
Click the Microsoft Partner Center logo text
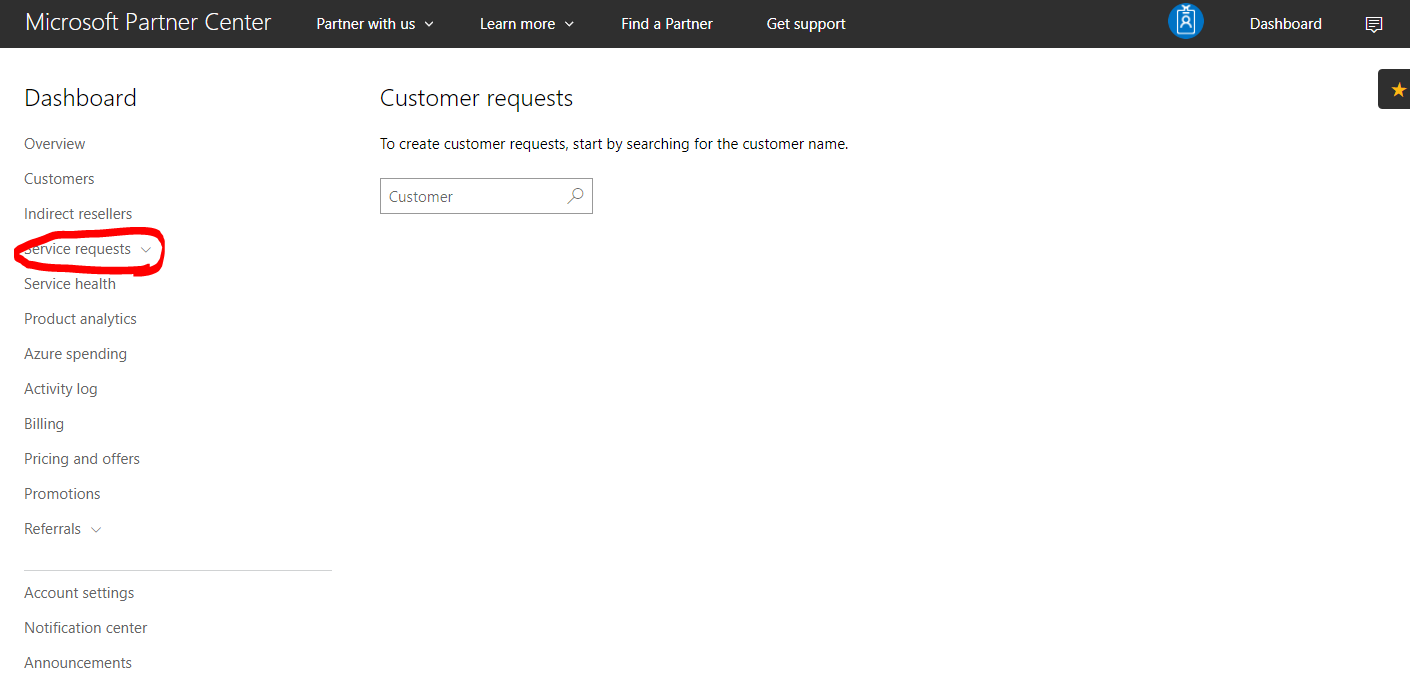(148, 22)
